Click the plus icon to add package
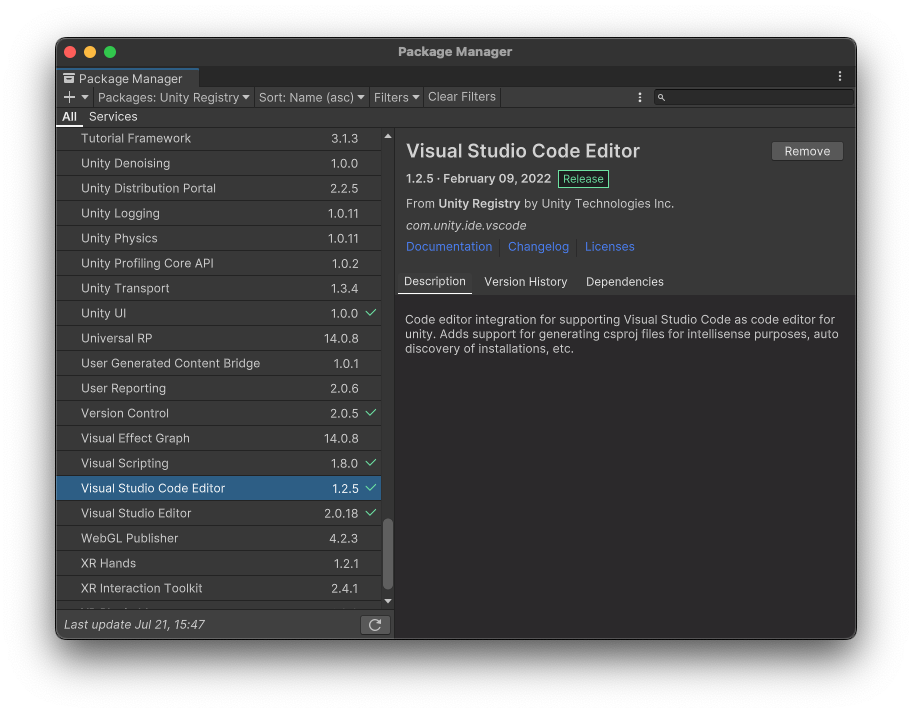Viewport: 912px width, 713px height. (69, 97)
